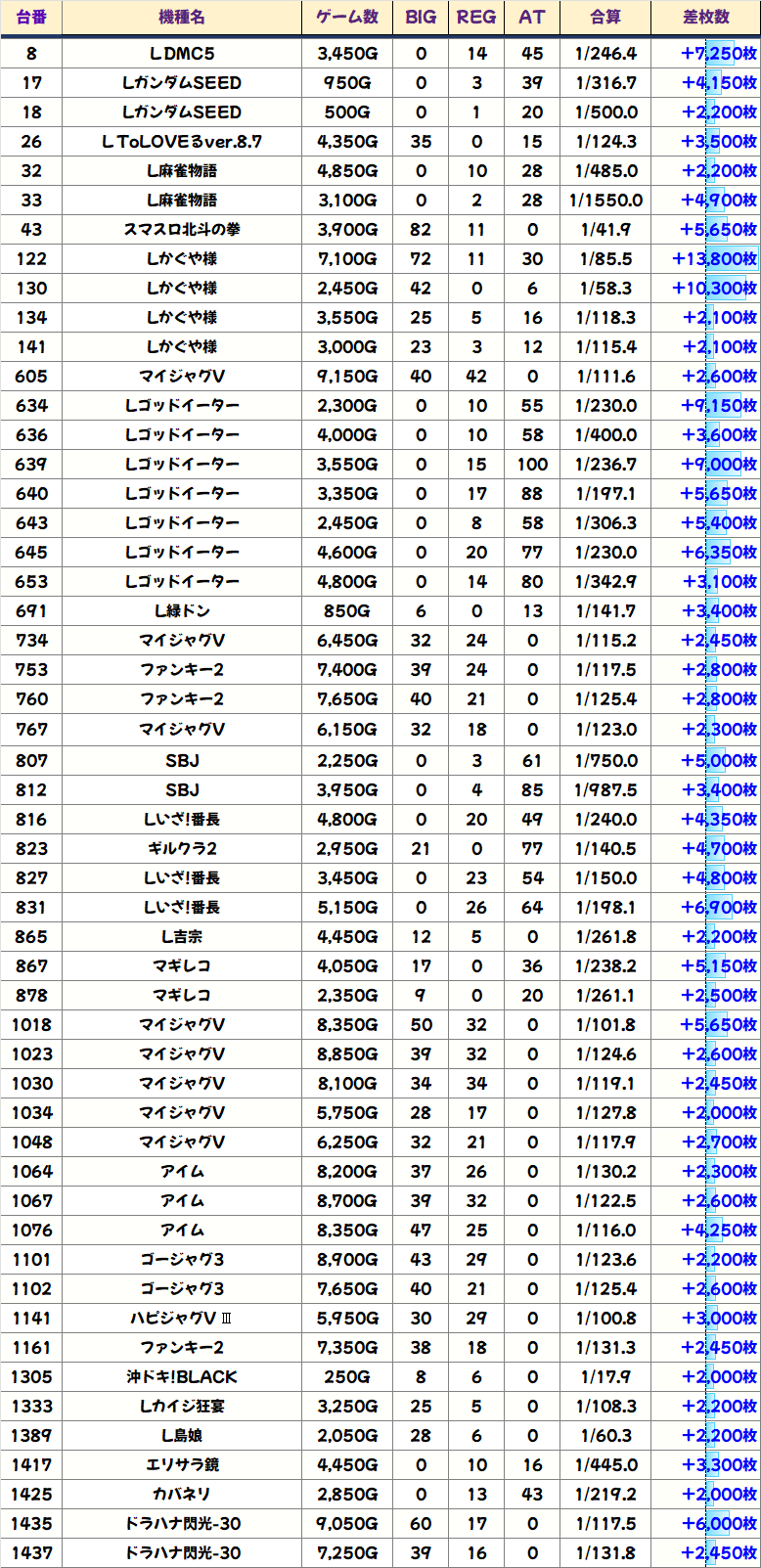761x1568 pixels.
Task: Click the Lカイジ狂宴 machine name
Action: [x=182, y=1406]
